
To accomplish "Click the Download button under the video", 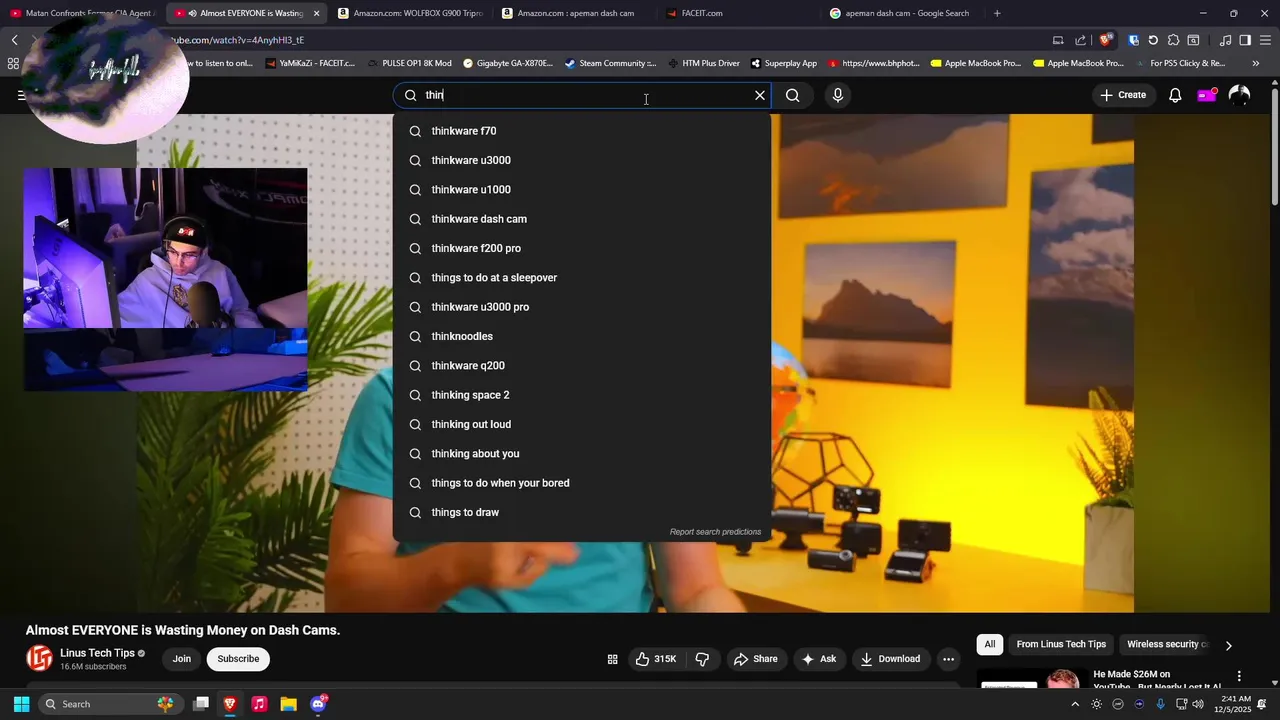I will click(x=890, y=659).
